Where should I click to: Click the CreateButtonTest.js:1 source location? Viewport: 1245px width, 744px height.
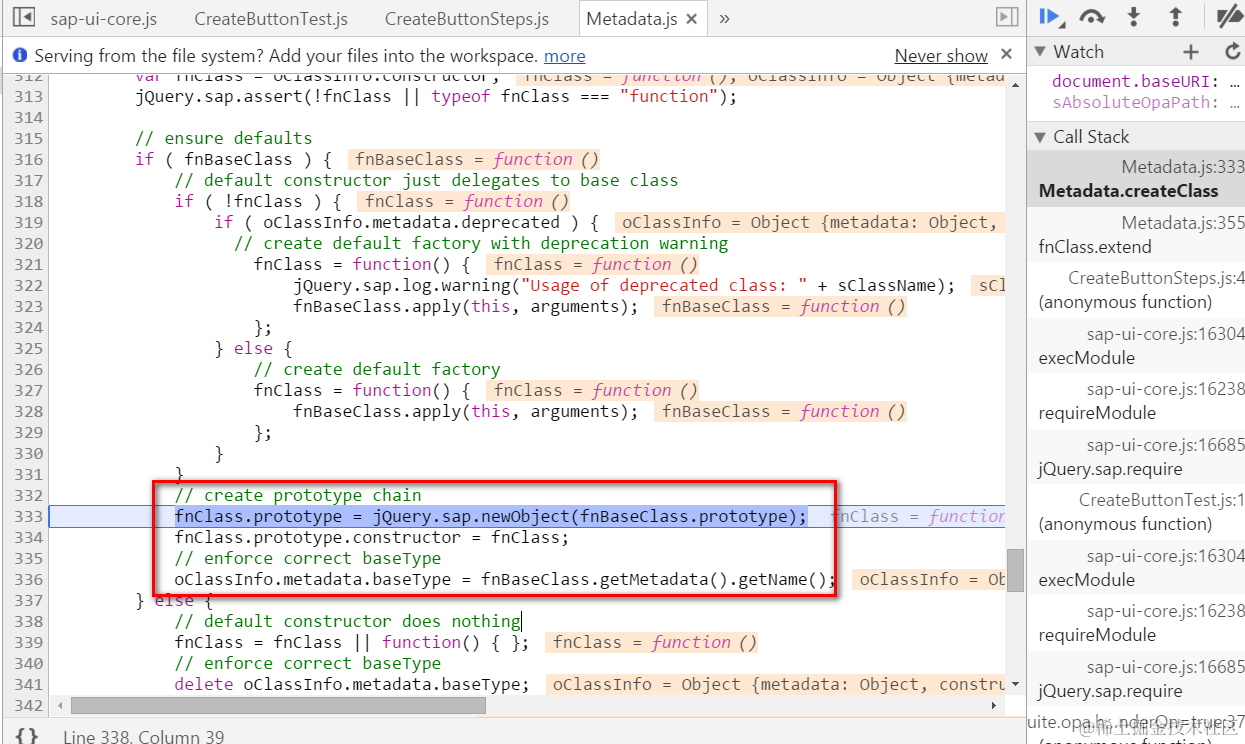point(1161,500)
